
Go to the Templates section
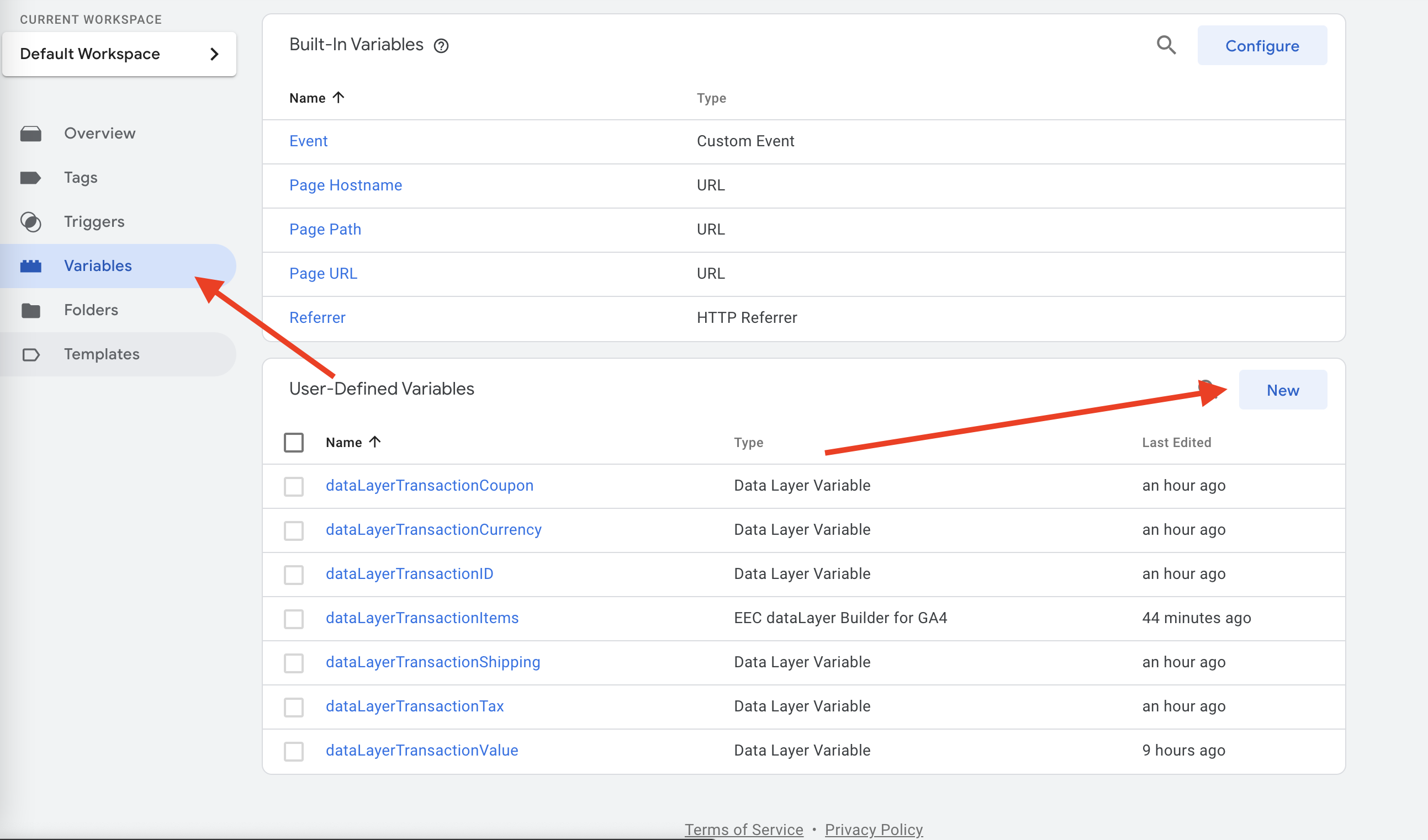[x=102, y=354]
